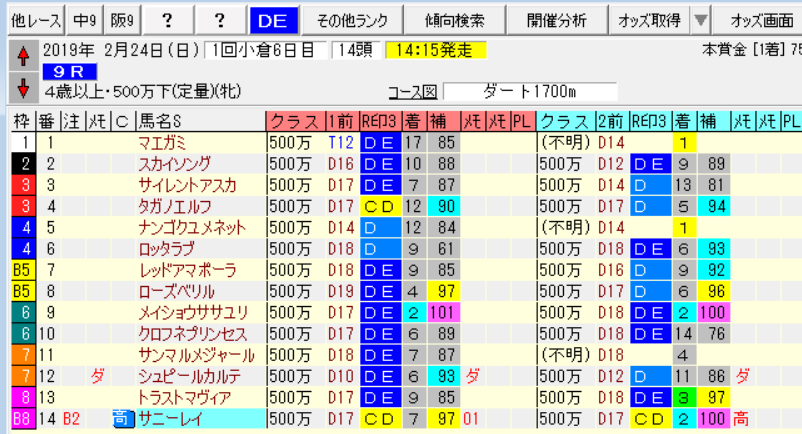This screenshot has width=802, height=434.
Task: Click the green 3 finish cell for トラストマヴィア
Action: pos(684,397)
